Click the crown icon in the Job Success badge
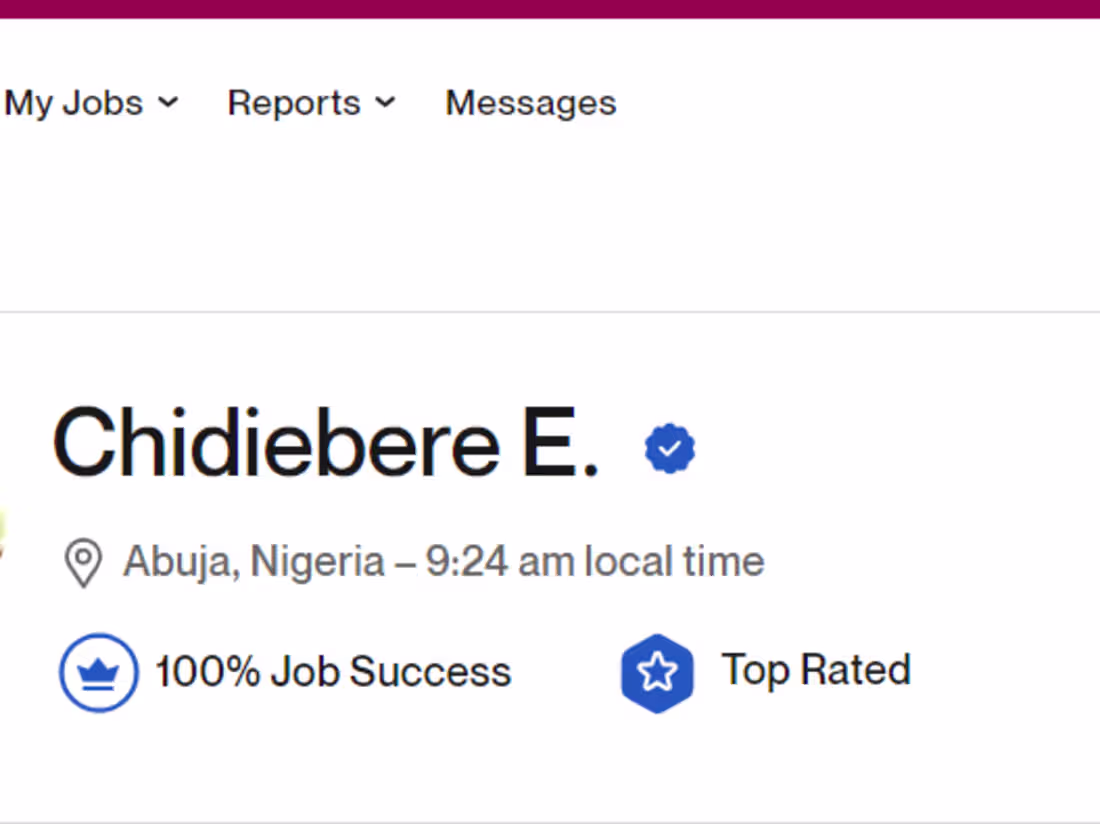The height and width of the screenshot is (824, 1100). coord(98,672)
